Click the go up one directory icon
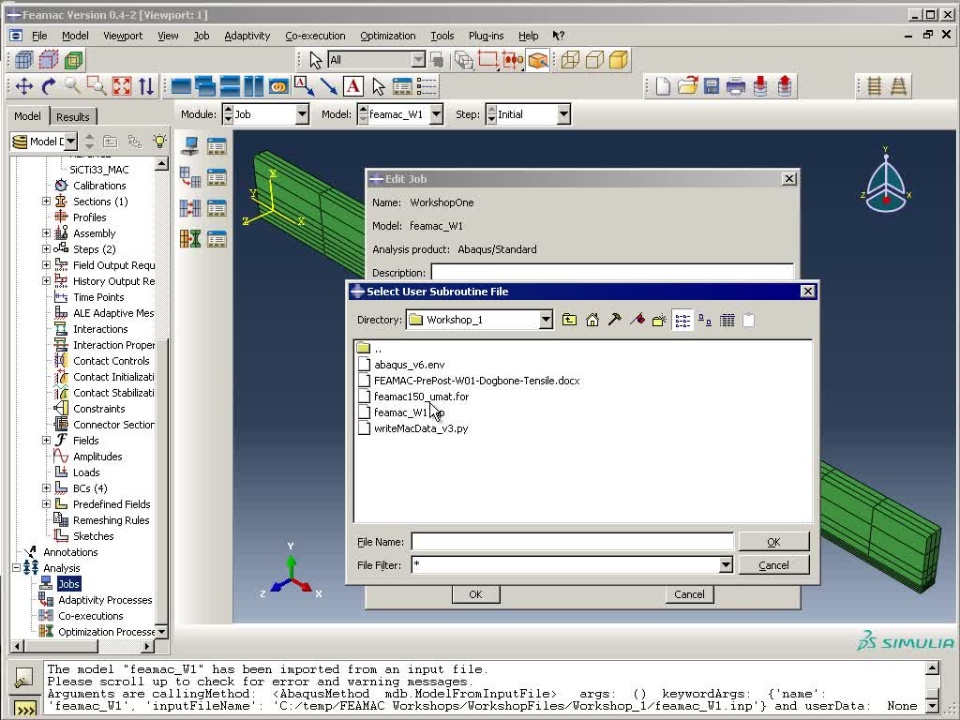 [x=569, y=320]
